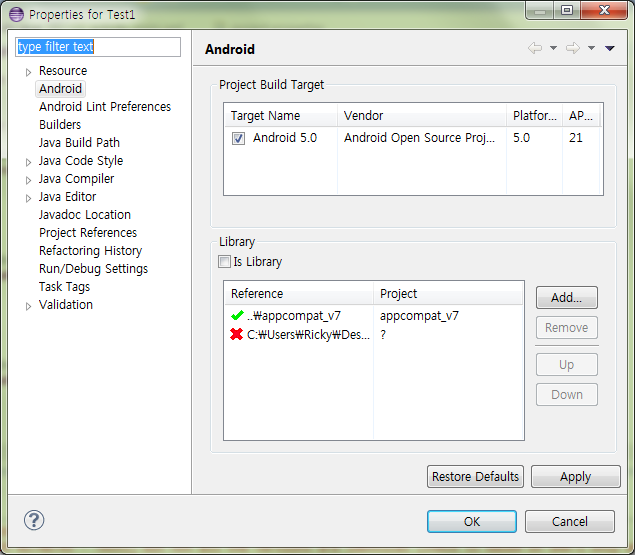Click the Android Open Source Project vendor cell
Viewport: 635px width, 555px height.
pyautogui.click(x=420, y=138)
